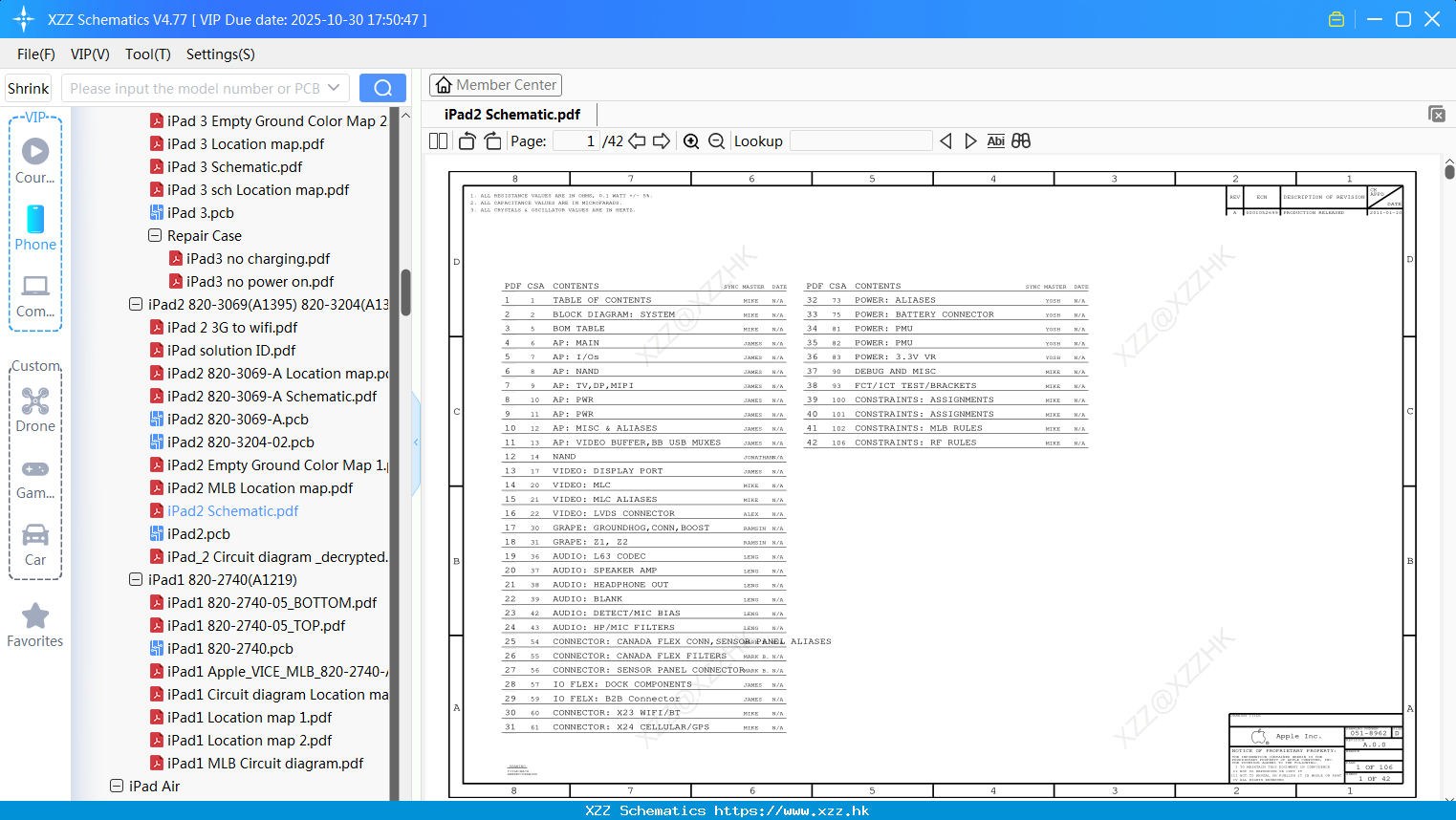Open iPad 3 sch Location map.pdf
The width and height of the screenshot is (1456, 820).
249,189
